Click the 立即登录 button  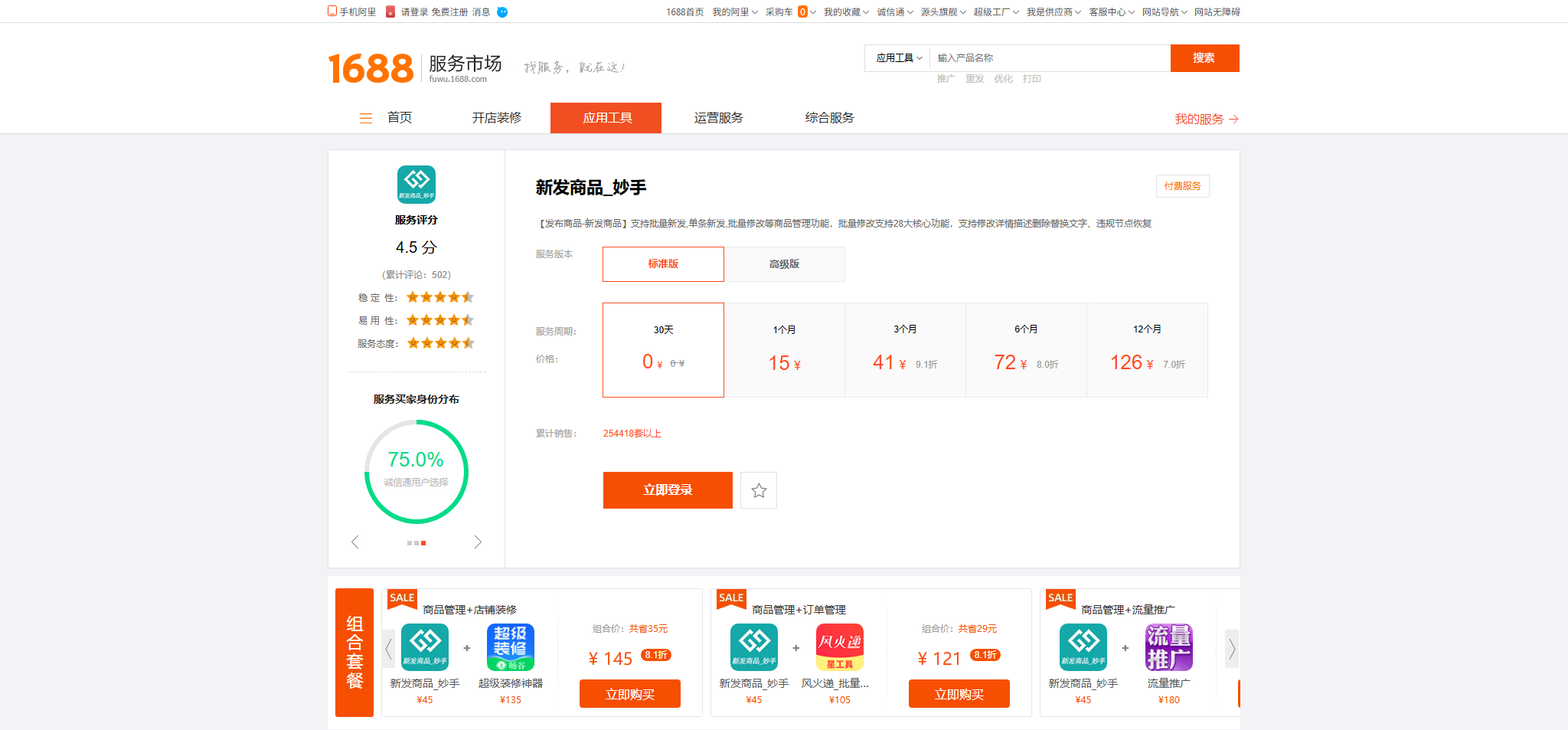tap(668, 490)
